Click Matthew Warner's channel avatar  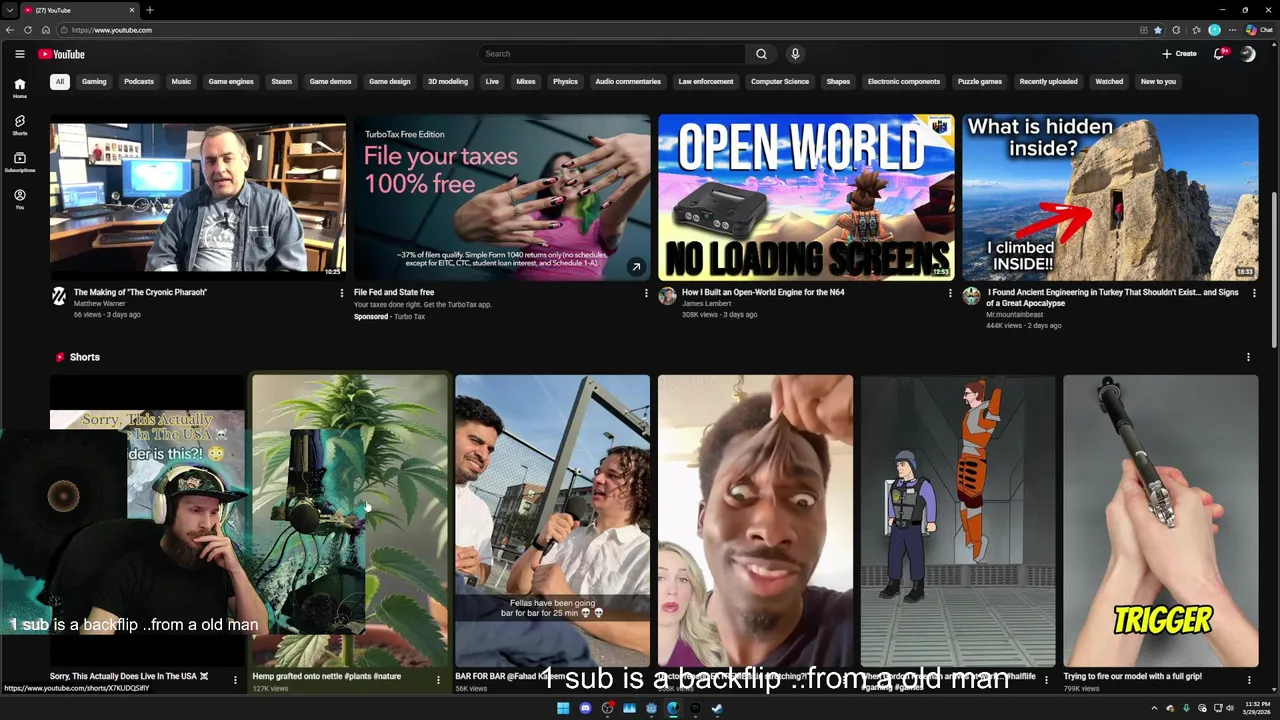(59, 296)
